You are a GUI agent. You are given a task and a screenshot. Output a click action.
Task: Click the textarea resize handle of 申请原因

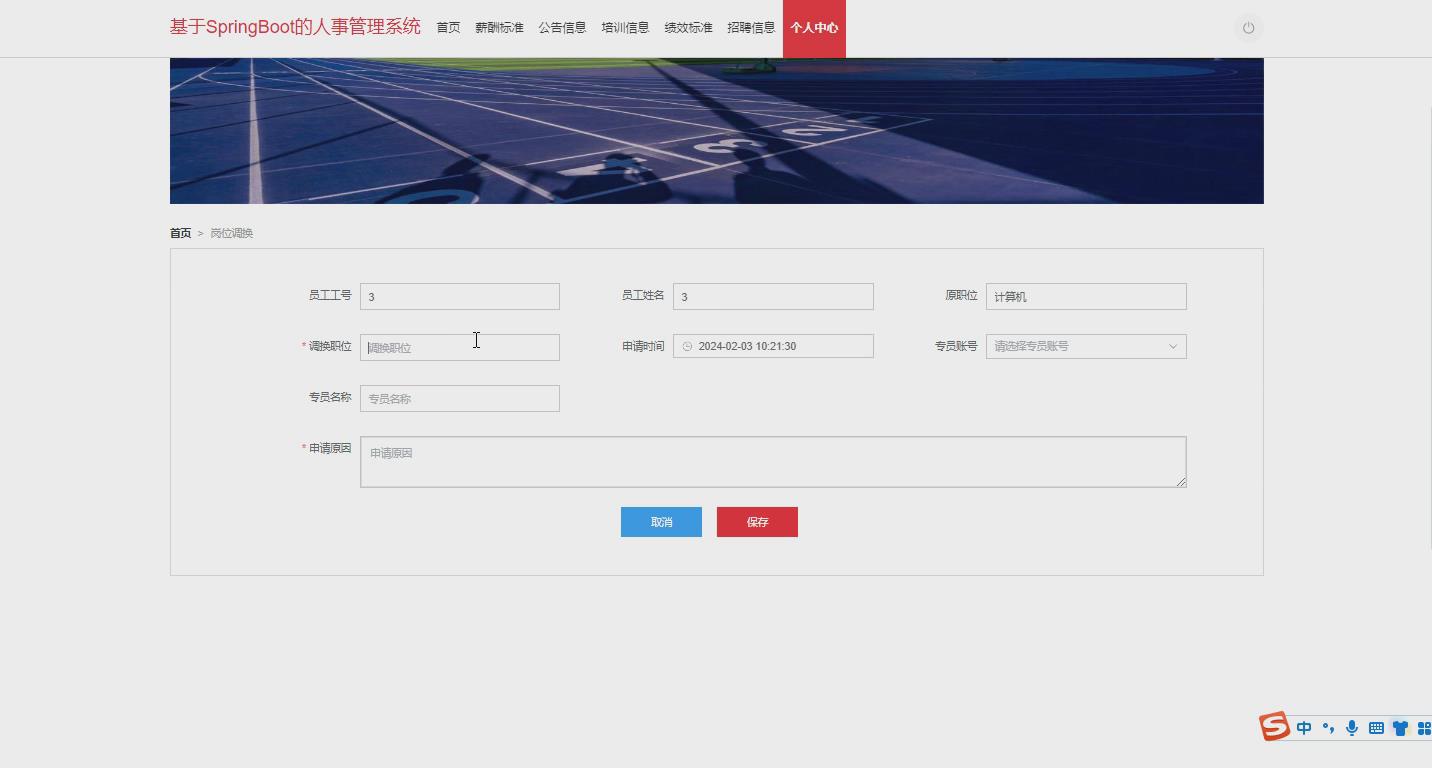tap(1180, 481)
